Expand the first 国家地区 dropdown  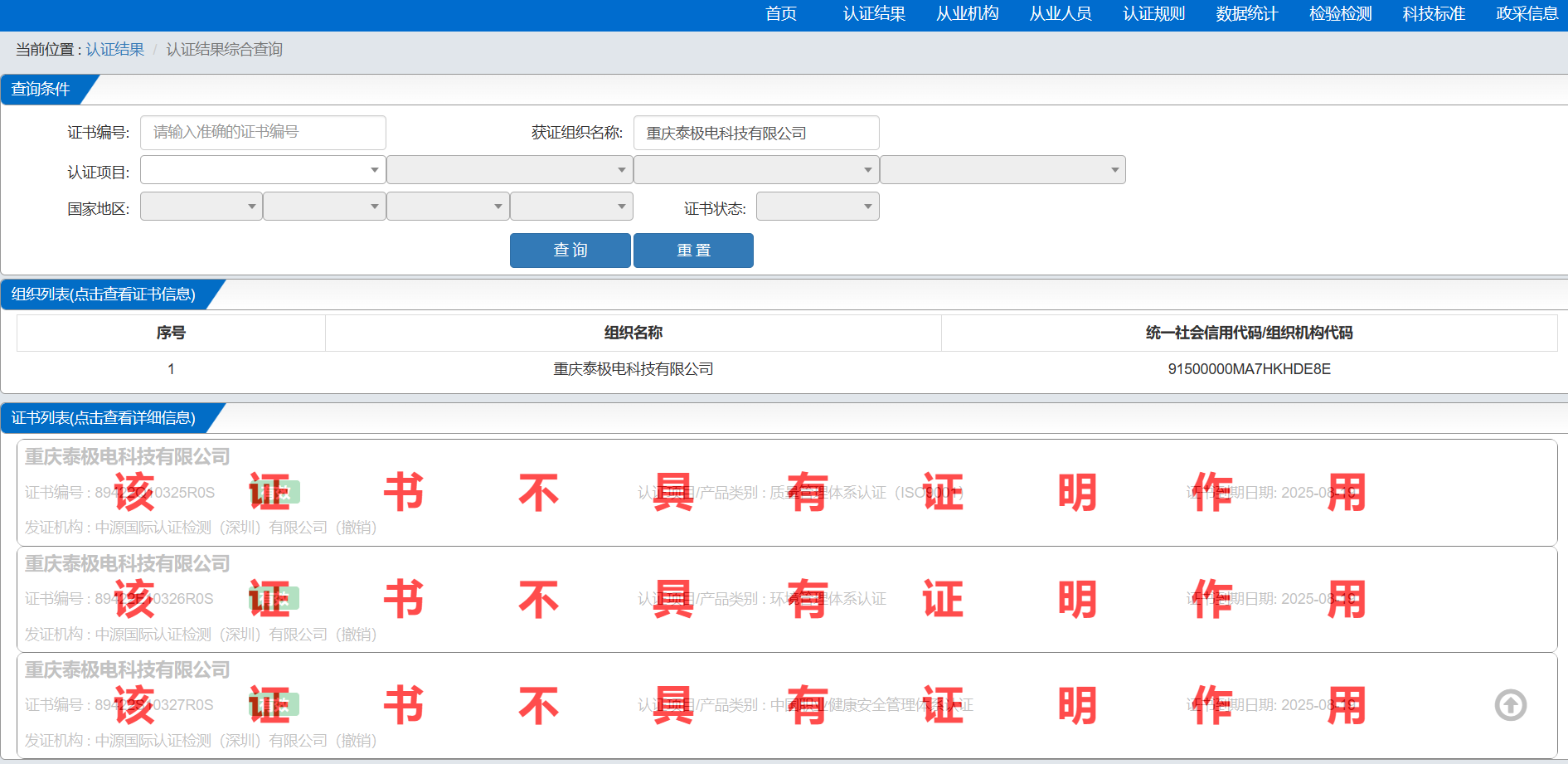(x=201, y=207)
